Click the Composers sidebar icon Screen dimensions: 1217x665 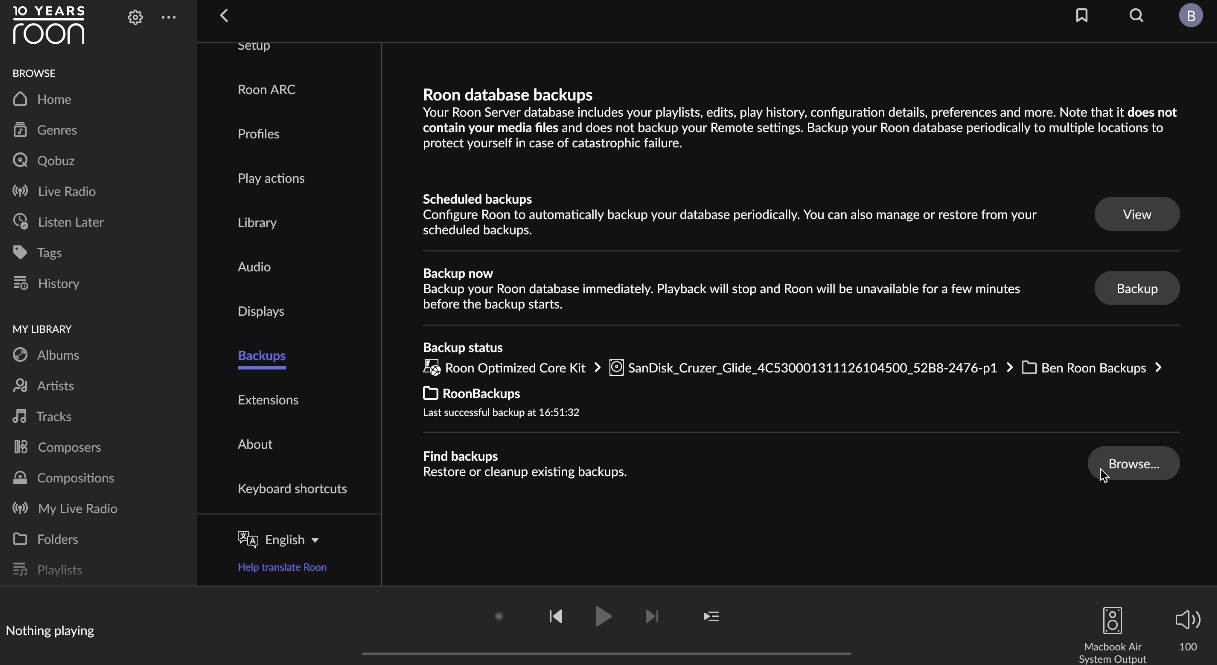pyautogui.click(x=20, y=447)
